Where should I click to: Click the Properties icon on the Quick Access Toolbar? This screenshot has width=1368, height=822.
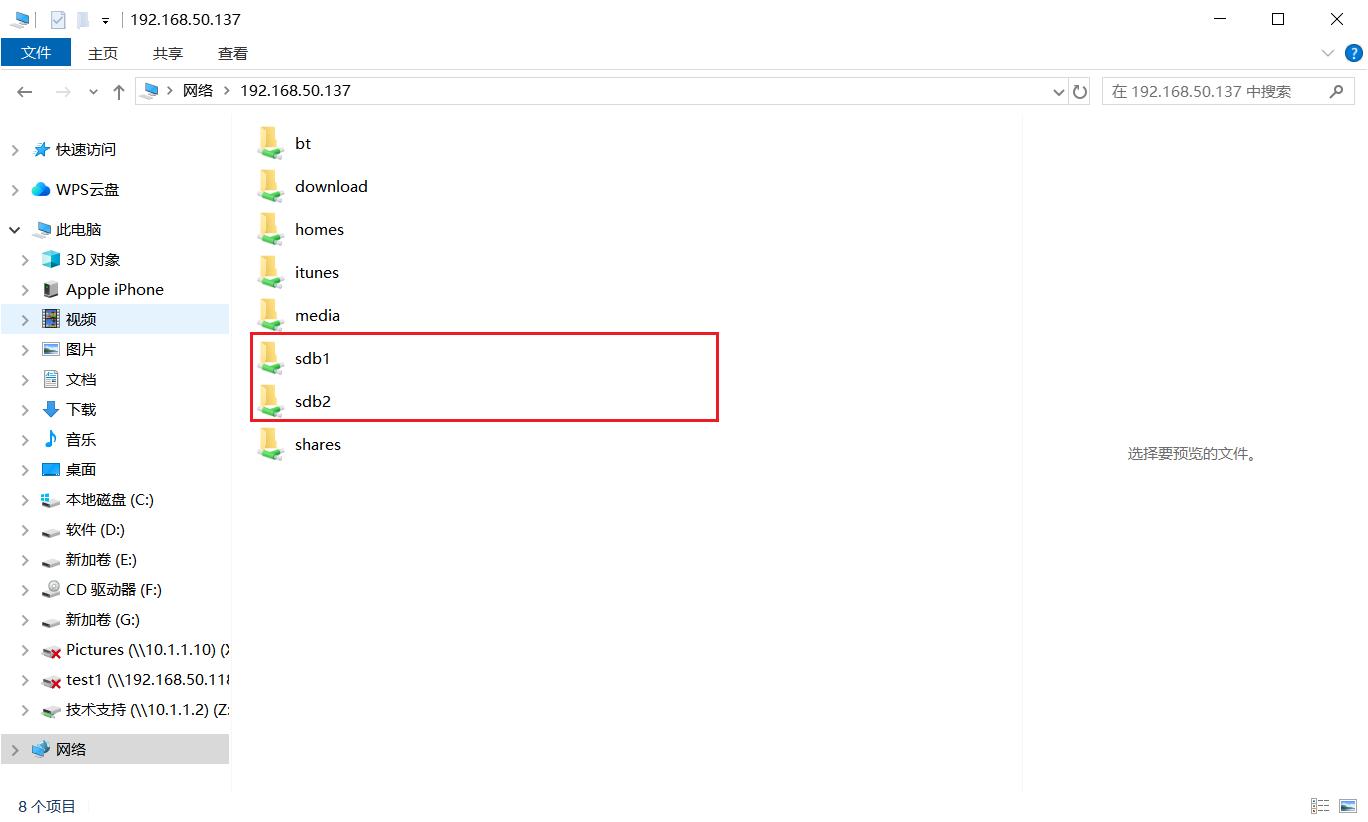(57, 18)
